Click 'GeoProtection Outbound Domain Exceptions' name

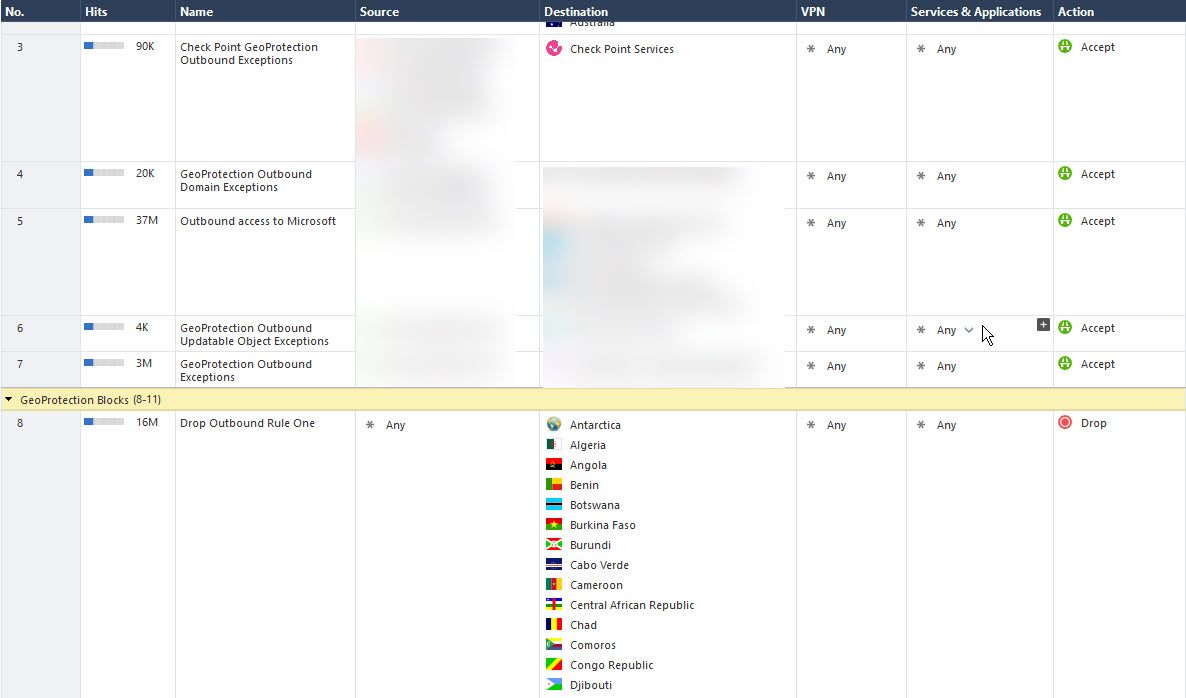click(x=246, y=181)
